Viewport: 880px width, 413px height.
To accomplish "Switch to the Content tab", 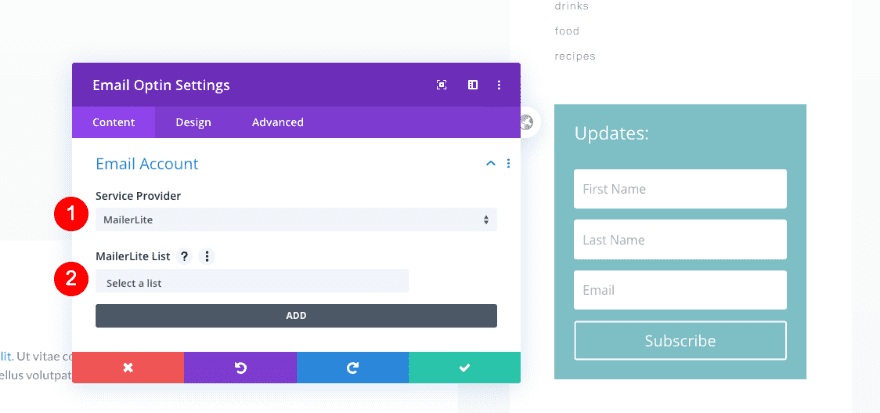I will pyautogui.click(x=113, y=122).
